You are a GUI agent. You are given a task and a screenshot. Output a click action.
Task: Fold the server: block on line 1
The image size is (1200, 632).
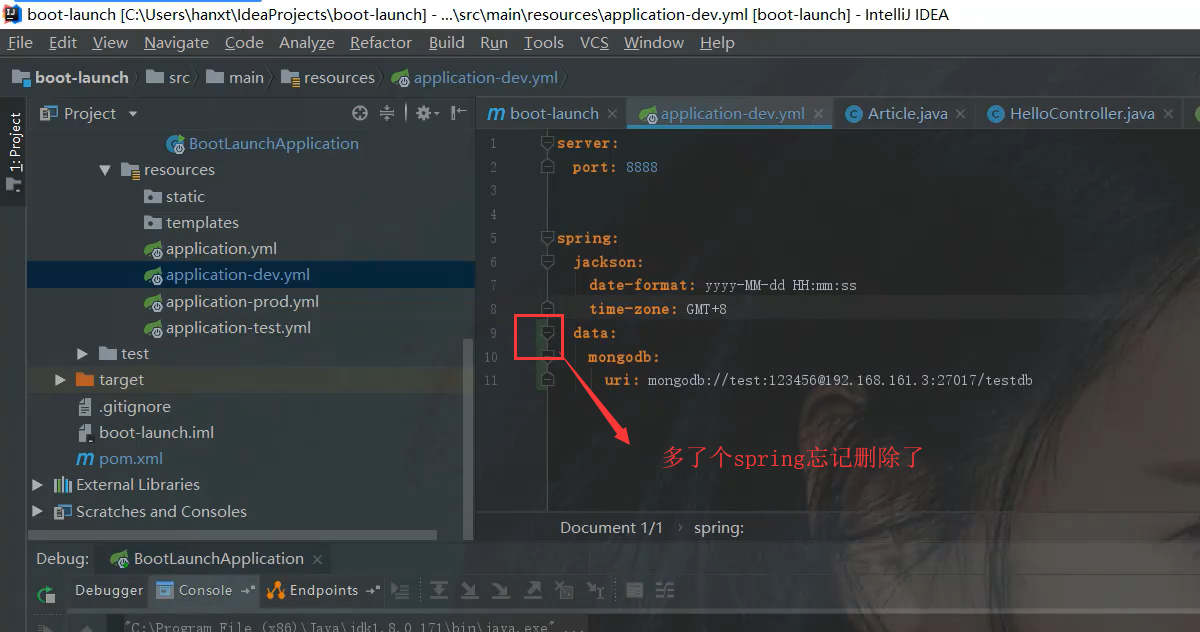(x=547, y=144)
